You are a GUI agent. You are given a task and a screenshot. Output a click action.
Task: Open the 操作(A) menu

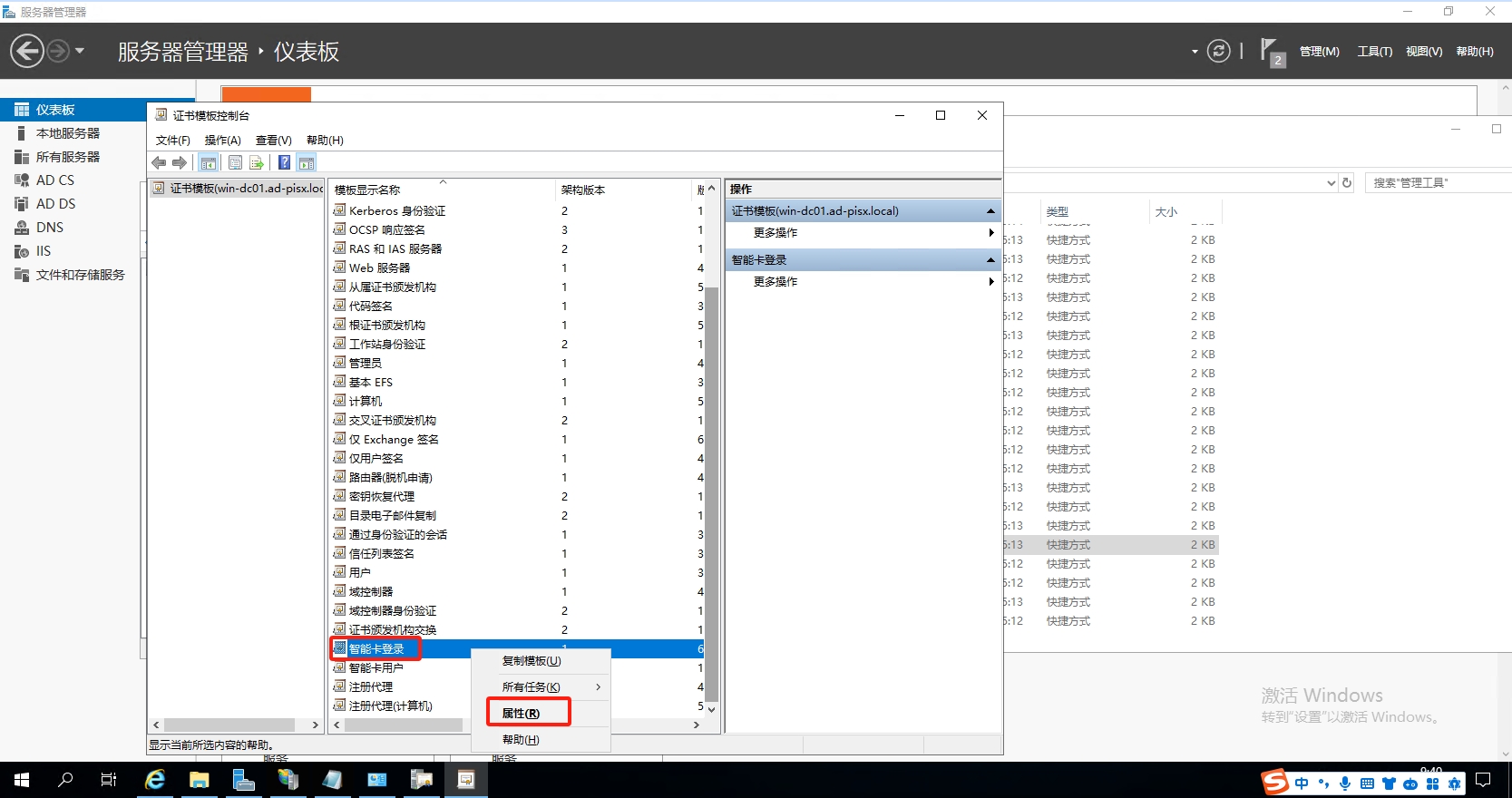(222, 141)
